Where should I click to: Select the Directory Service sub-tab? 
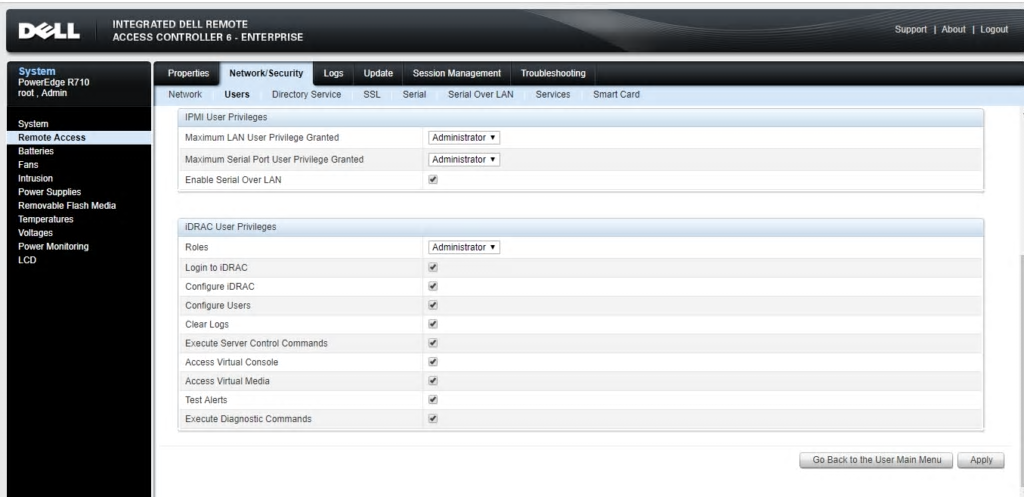click(x=306, y=94)
